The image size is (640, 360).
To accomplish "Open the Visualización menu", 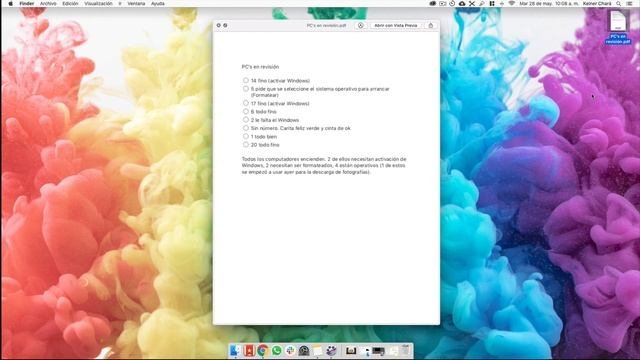I will pos(98,4).
